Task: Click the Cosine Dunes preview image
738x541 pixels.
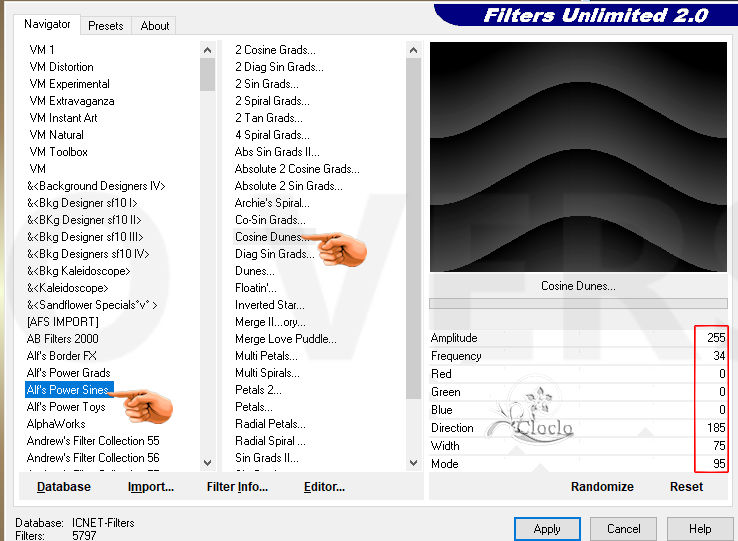Action: 578,156
